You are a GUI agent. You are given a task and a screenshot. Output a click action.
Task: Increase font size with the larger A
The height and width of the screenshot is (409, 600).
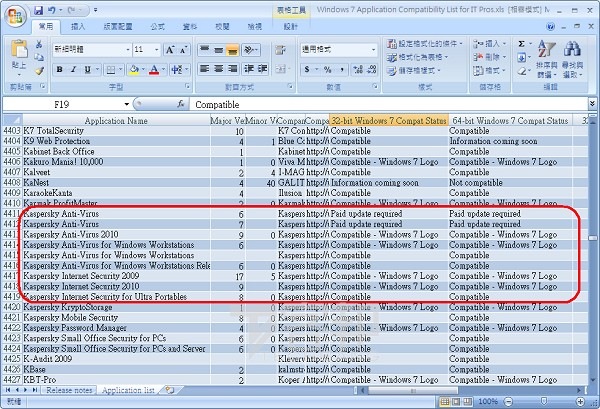170,50
